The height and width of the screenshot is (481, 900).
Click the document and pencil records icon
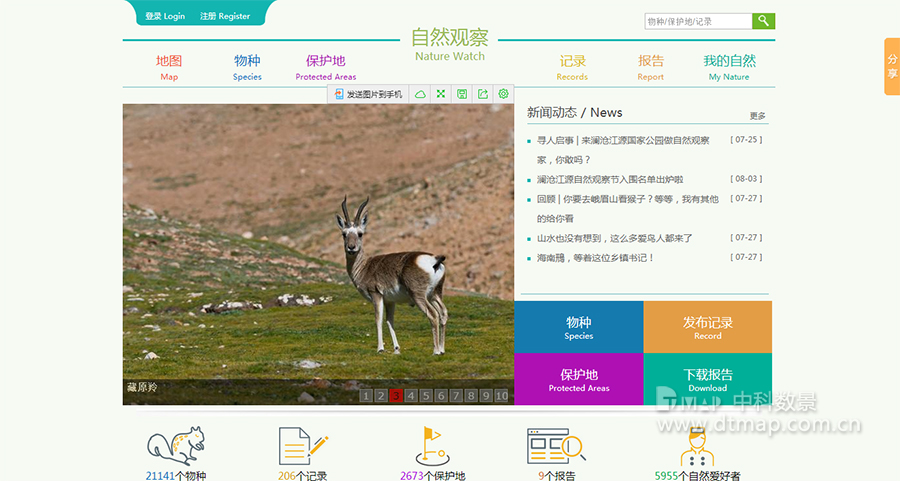pos(302,445)
